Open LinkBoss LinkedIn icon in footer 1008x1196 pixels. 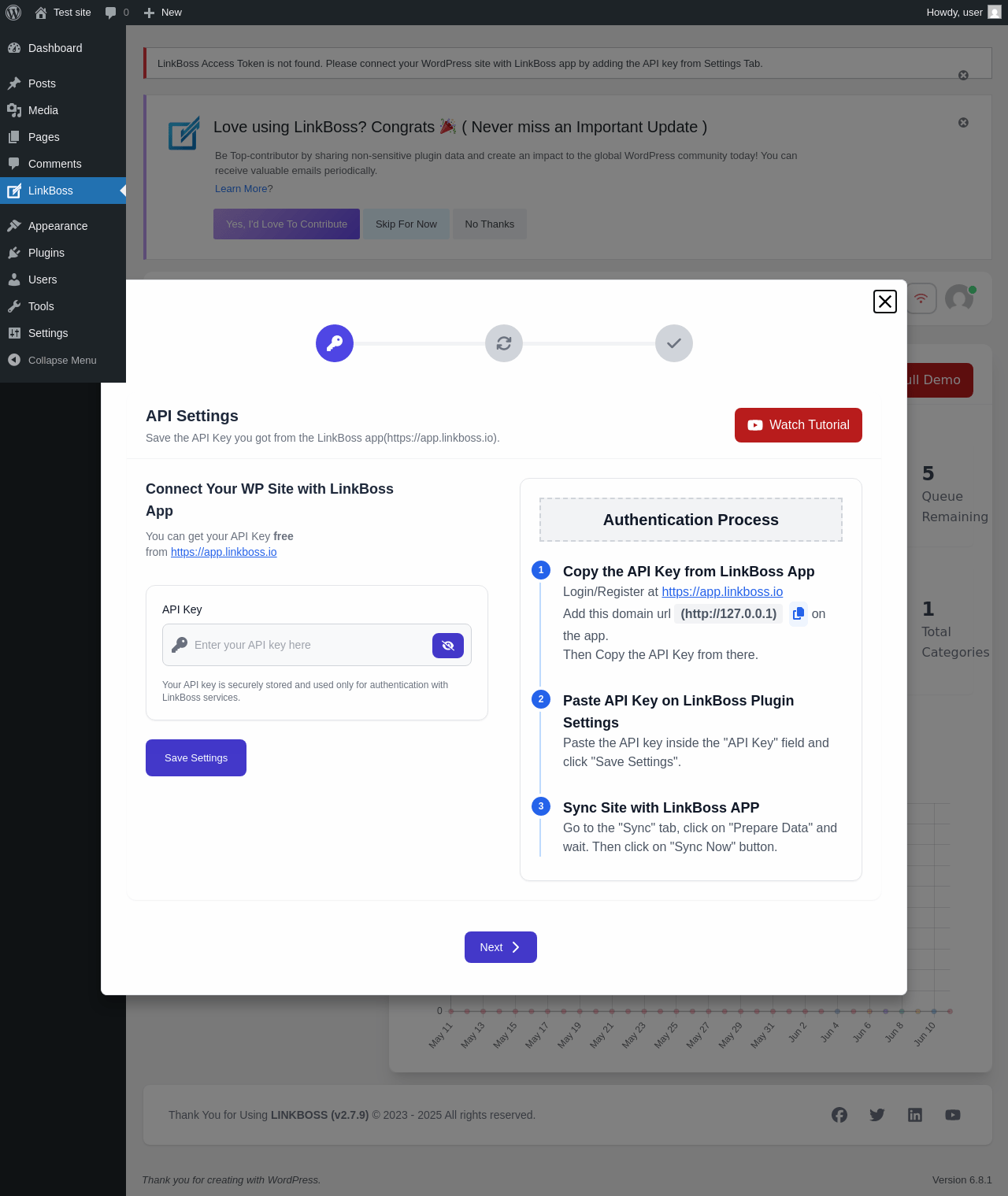click(x=915, y=1115)
